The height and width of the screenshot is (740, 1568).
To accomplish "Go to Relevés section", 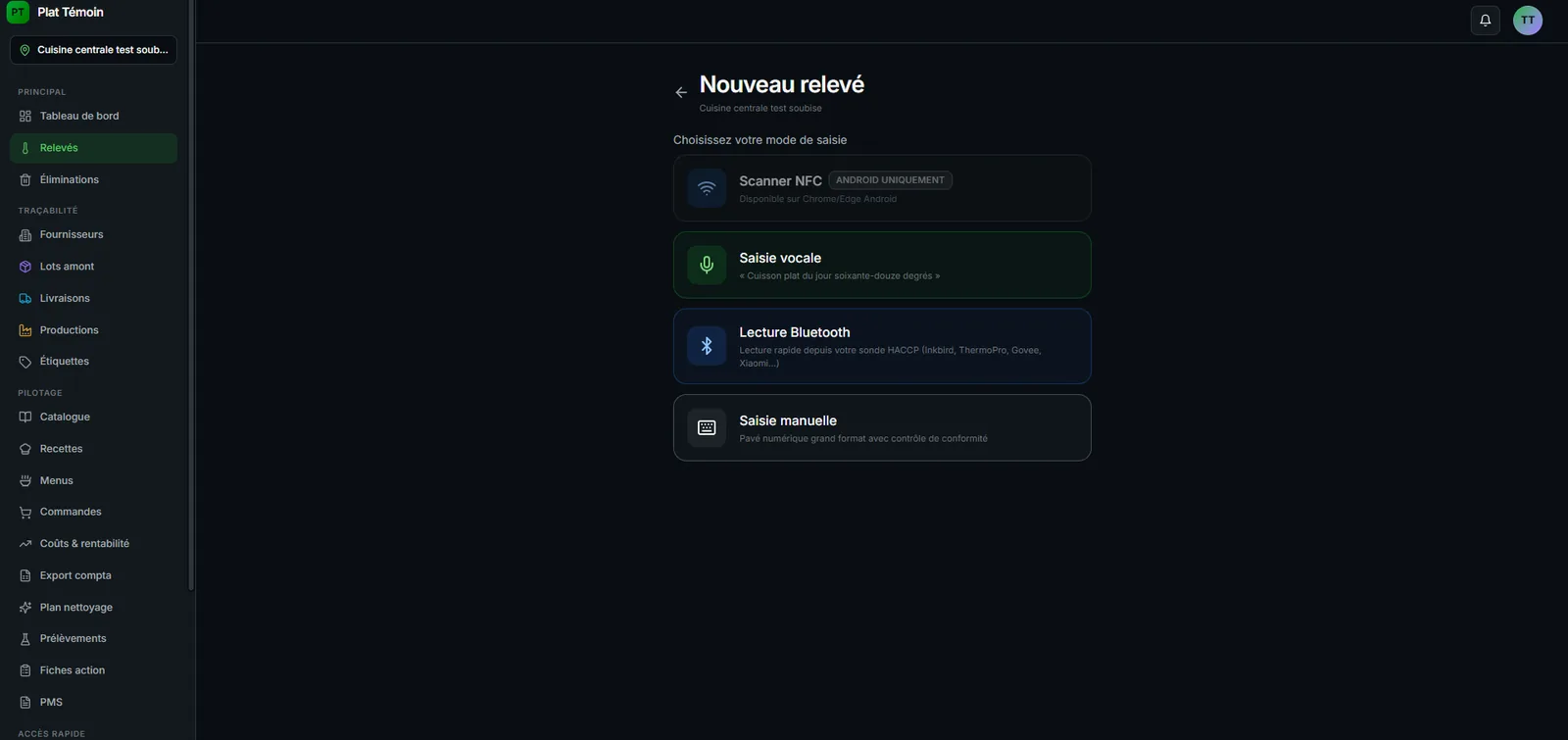I will [93, 148].
